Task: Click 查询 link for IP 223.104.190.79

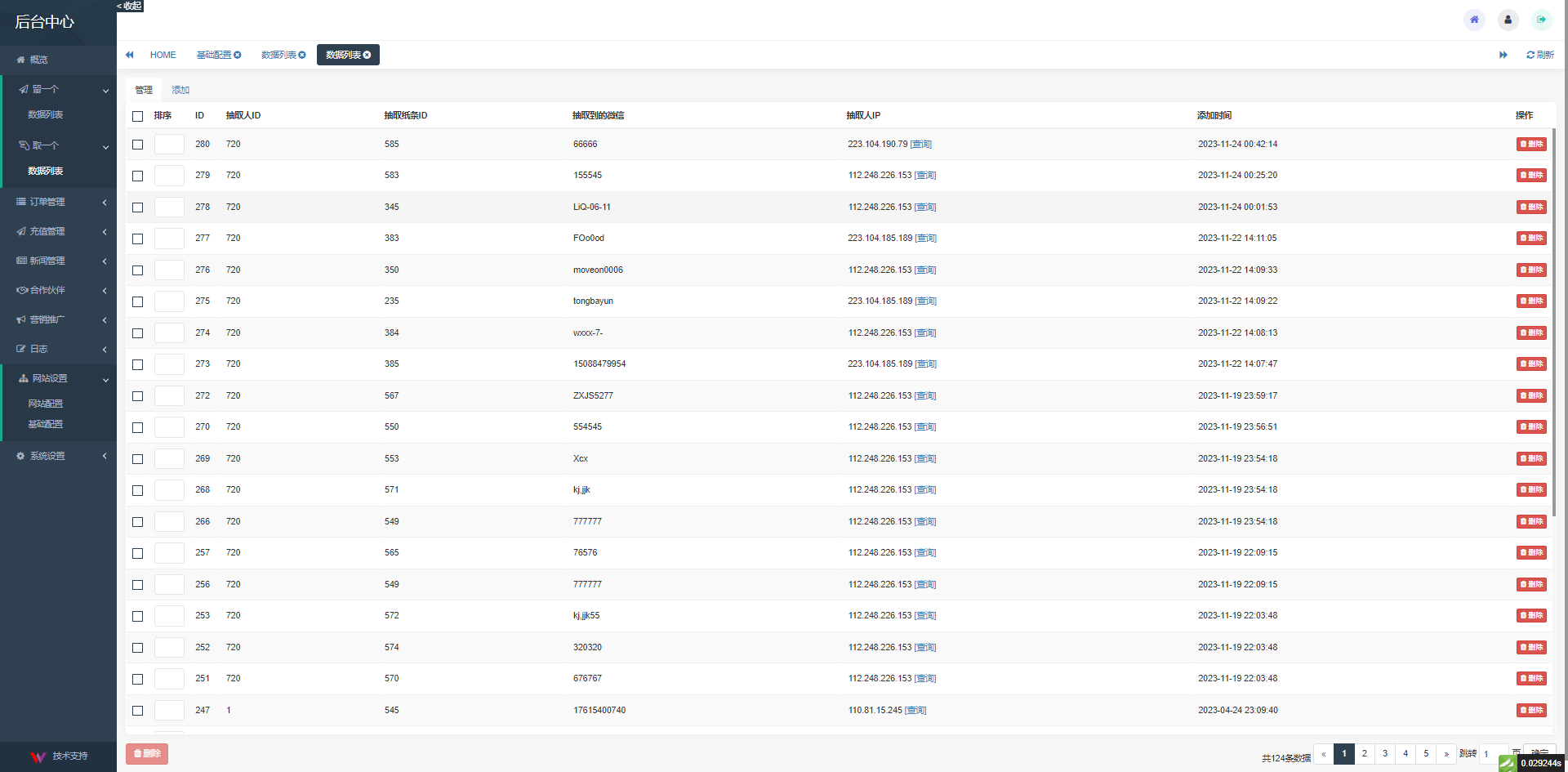Action: click(920, 145)
